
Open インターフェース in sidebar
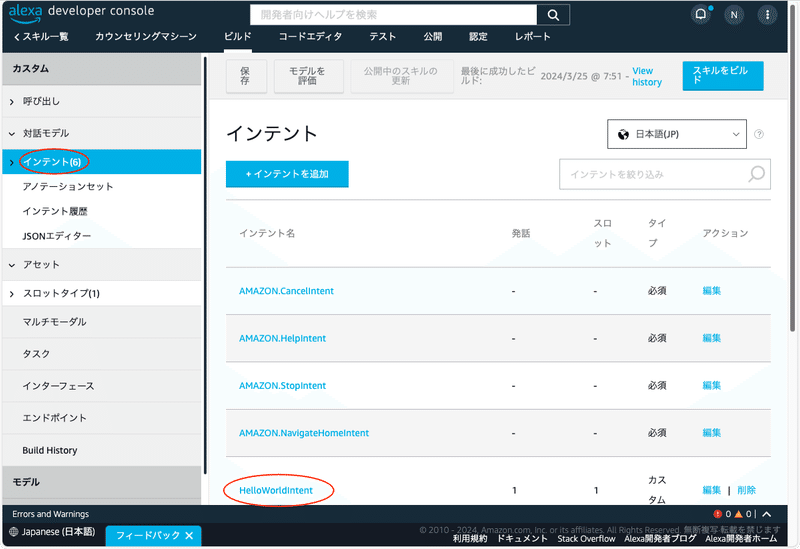58,386
